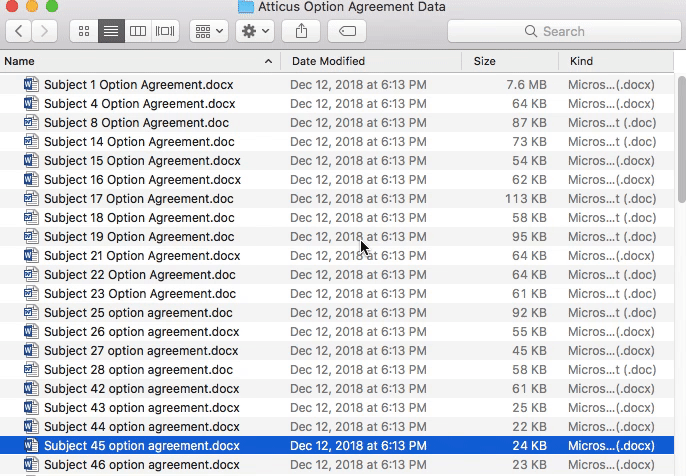Screen dimensions: 686x476
Task: Open the gear Action menu
Action: (x=255, y=31)
